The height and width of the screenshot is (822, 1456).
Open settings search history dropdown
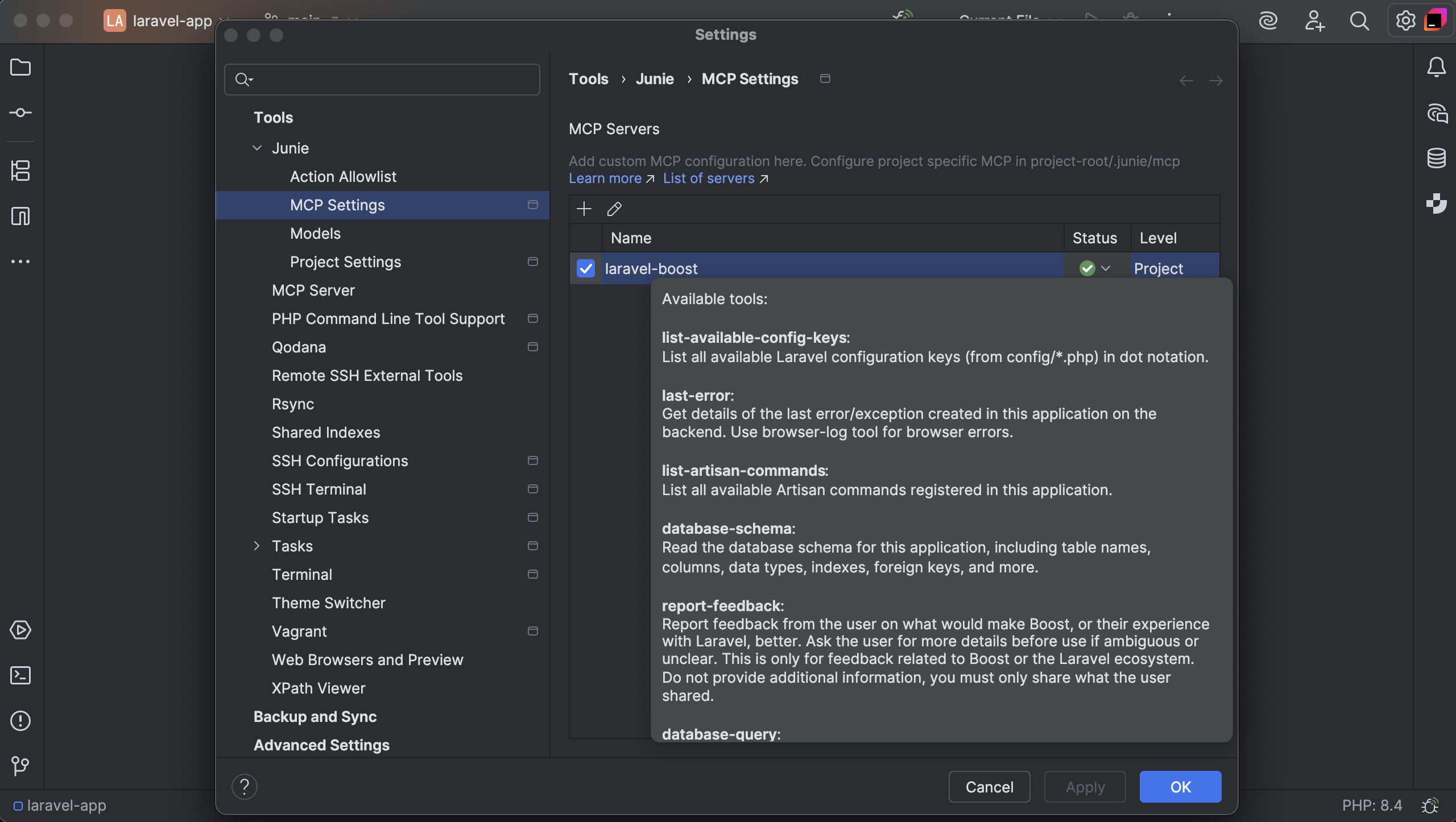(244, 79)
